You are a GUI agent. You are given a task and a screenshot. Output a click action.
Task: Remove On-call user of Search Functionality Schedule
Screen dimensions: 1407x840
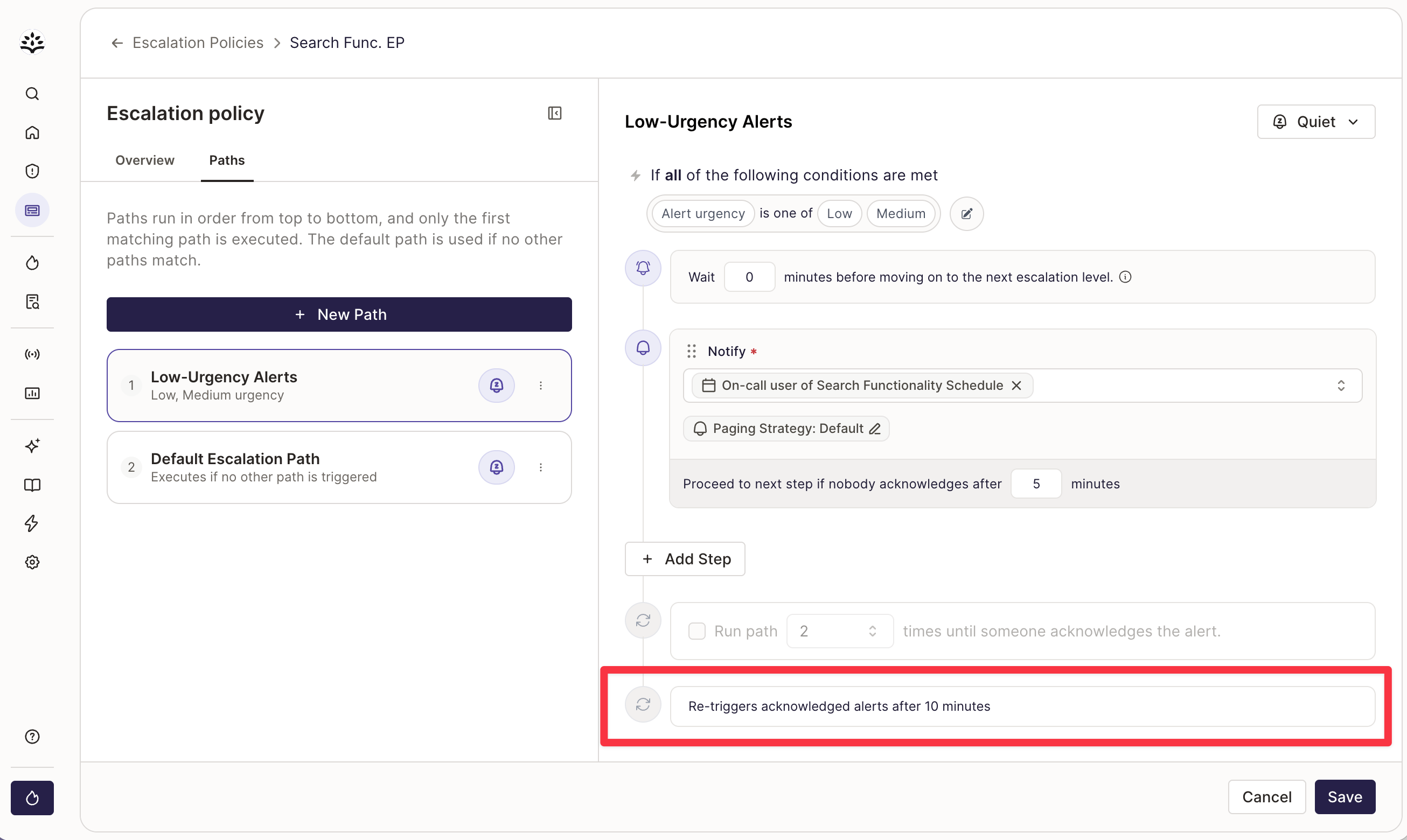tap(1017, 386)
